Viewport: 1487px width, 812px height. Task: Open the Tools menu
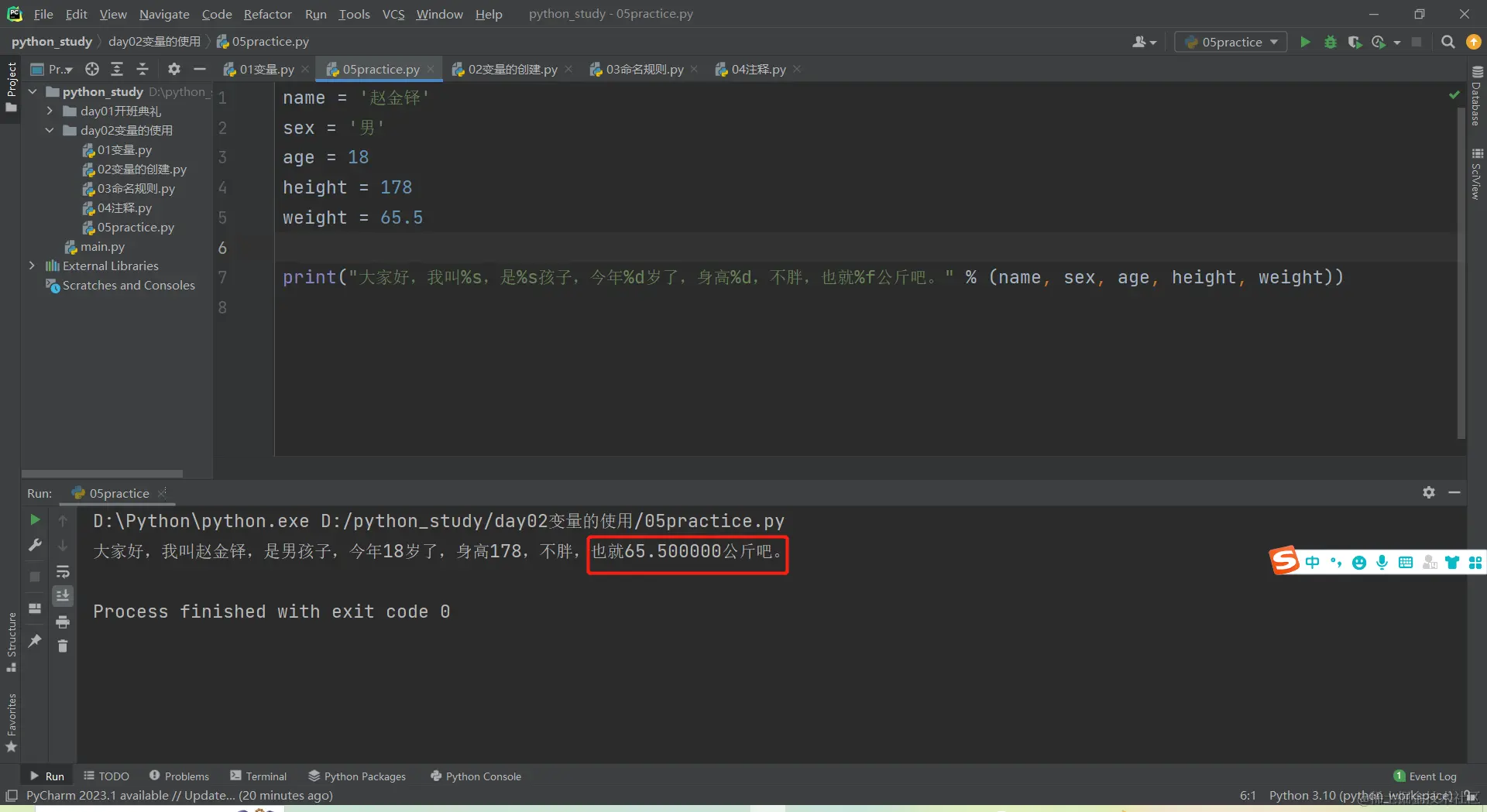point(354,14)
